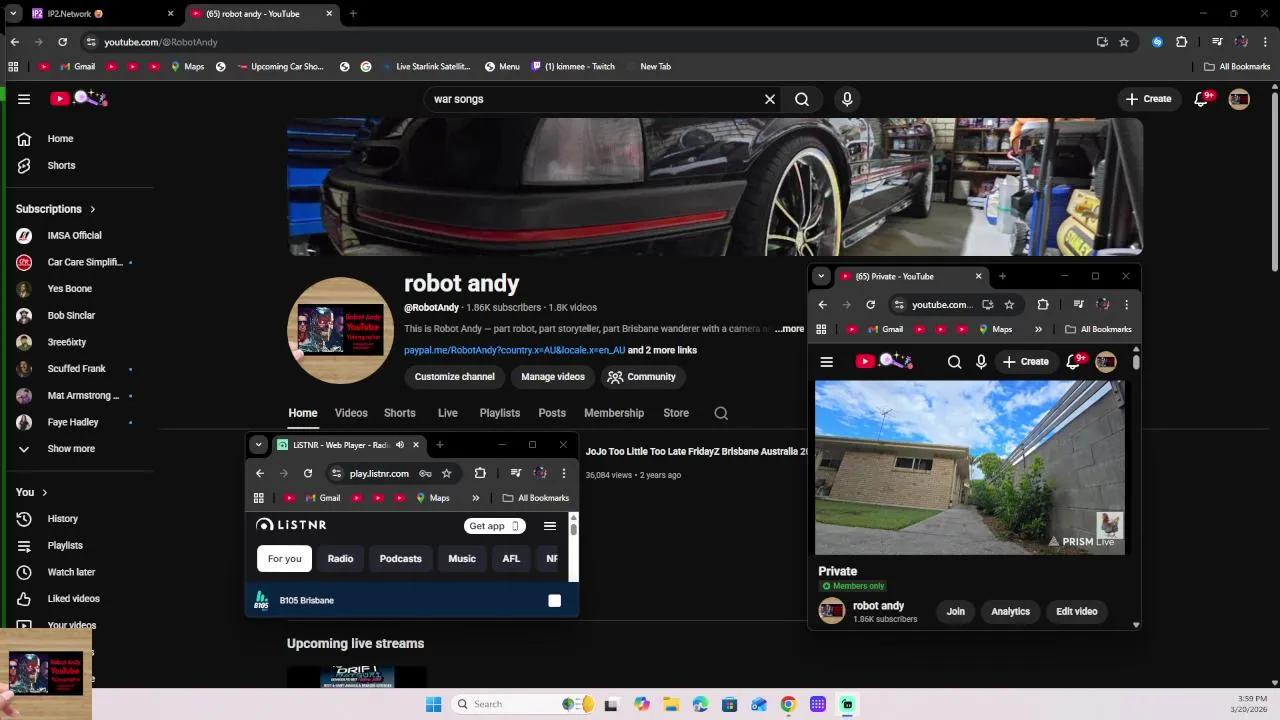Open tab search dropdown in main Chrome window

click(13, 14)
